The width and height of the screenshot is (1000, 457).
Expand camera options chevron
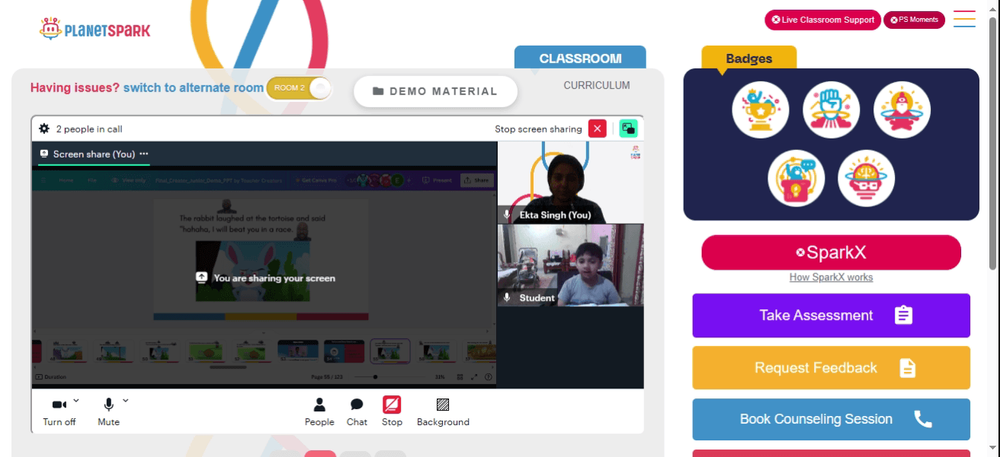coord(76,400)
